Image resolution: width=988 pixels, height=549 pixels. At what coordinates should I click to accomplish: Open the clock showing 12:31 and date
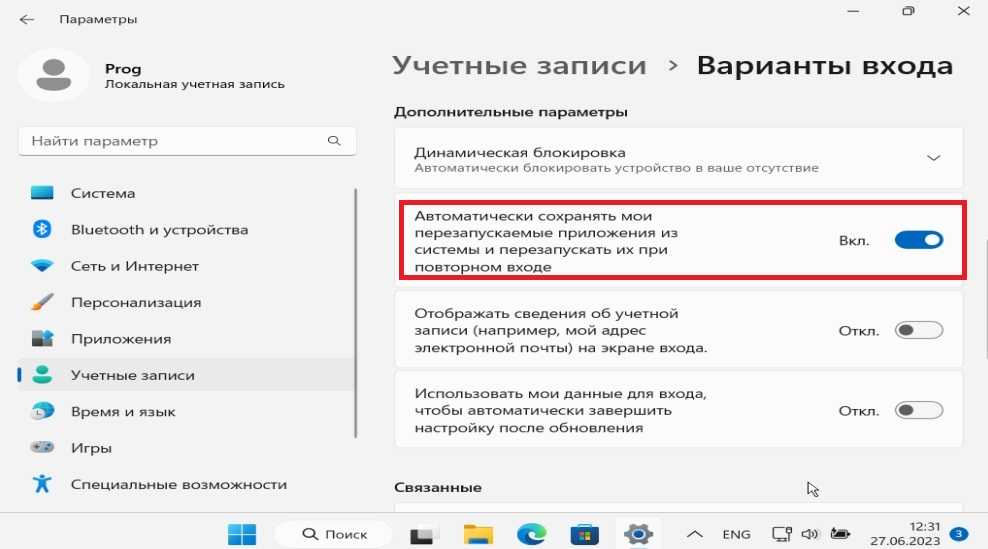905,534
